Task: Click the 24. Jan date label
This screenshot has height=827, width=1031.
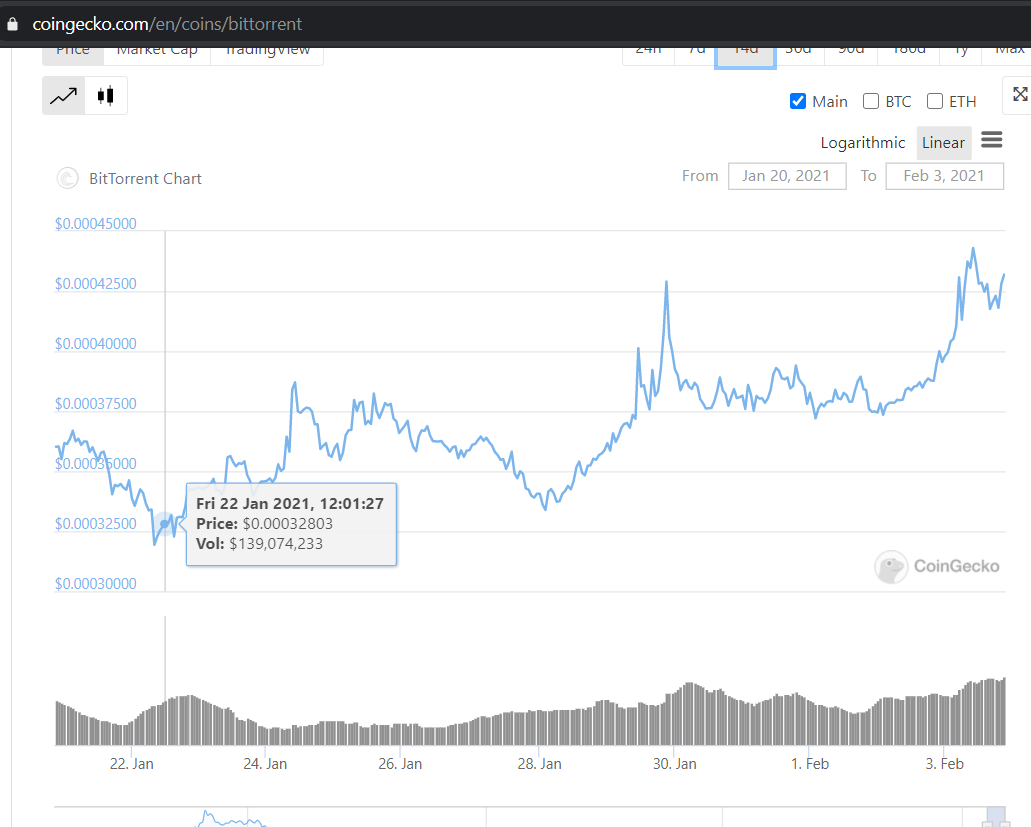Action: click(265, 764)
